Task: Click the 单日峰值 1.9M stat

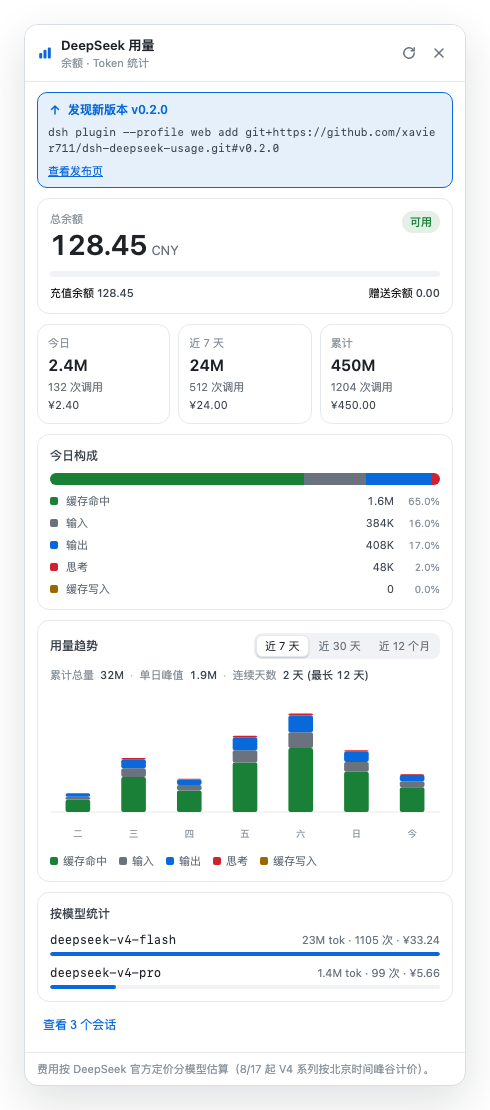Action: point(178,675)
